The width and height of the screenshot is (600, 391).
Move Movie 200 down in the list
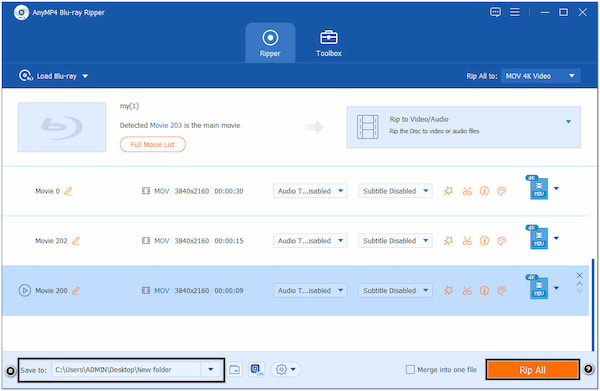[579, 291]
